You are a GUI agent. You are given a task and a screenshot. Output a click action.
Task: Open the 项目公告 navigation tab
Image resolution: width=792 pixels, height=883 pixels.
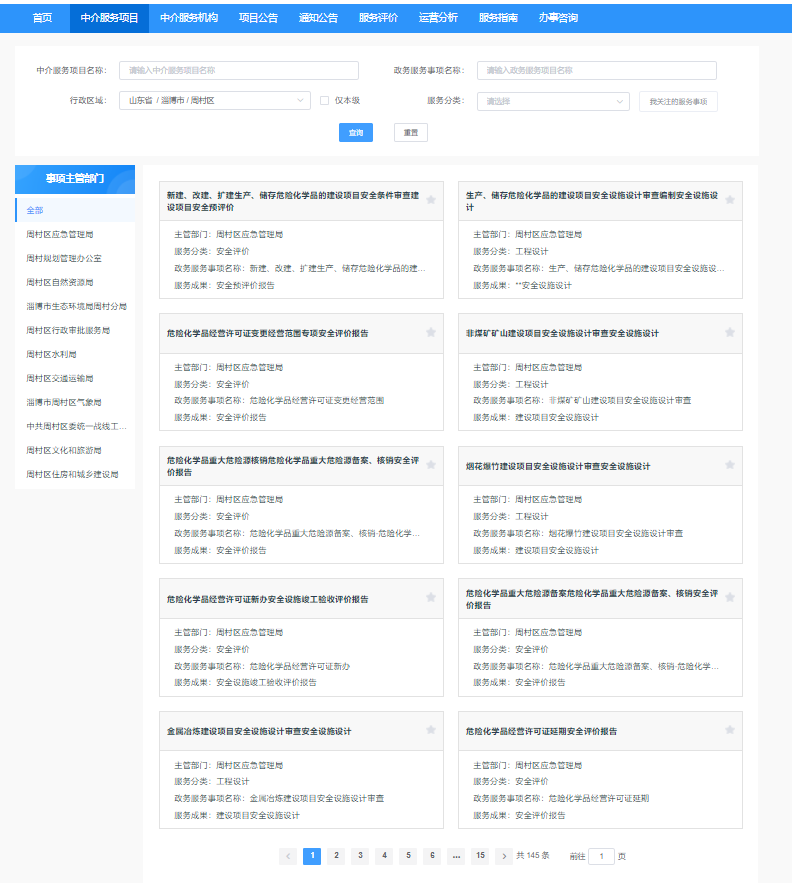[x=258, y=18]
